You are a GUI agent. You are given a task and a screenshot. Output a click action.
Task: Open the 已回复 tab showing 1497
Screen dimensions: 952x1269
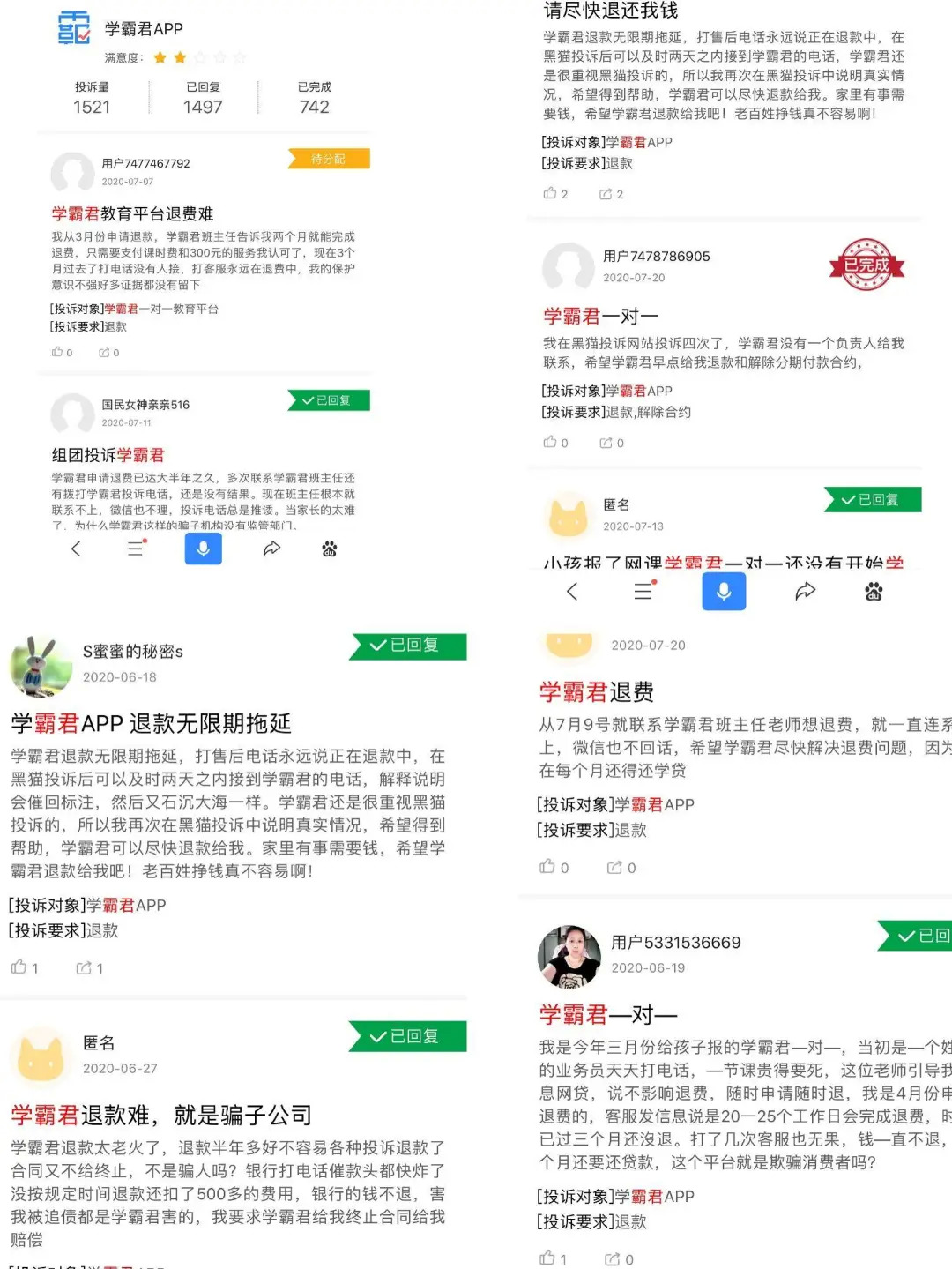coord(203,98)
